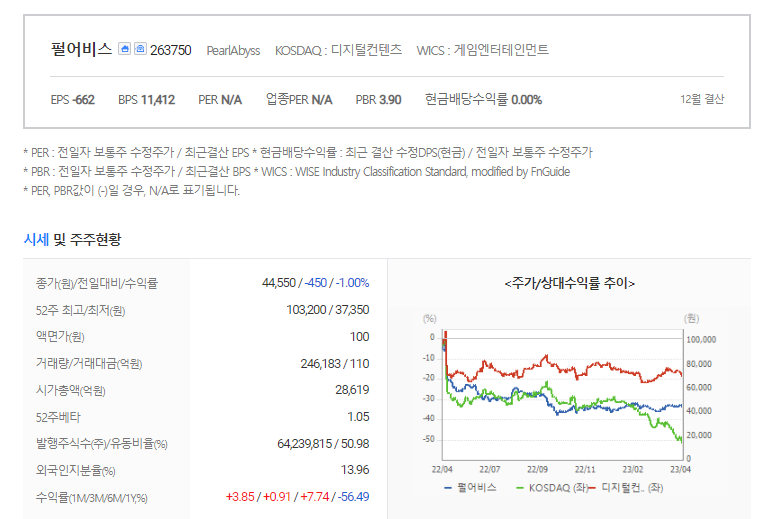762x519 pixels.
Task: Click the 외국인지분율(%) label
Action: (75, 470)
